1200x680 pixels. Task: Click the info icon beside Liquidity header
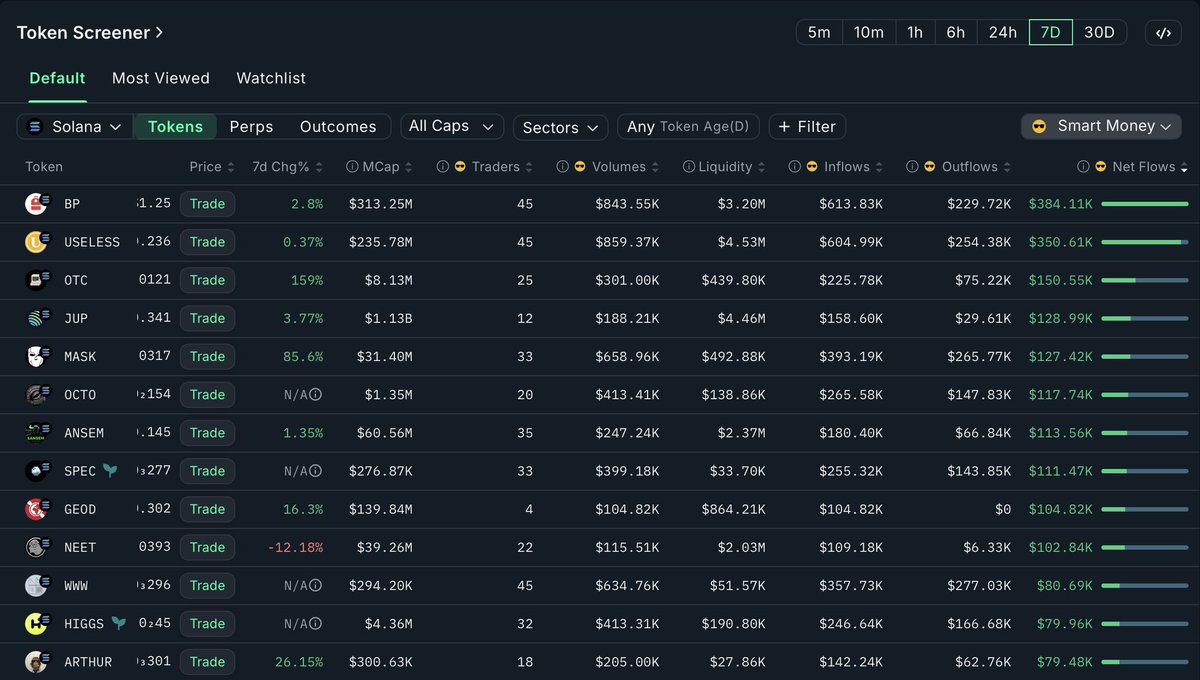click(x=688, y=167)
